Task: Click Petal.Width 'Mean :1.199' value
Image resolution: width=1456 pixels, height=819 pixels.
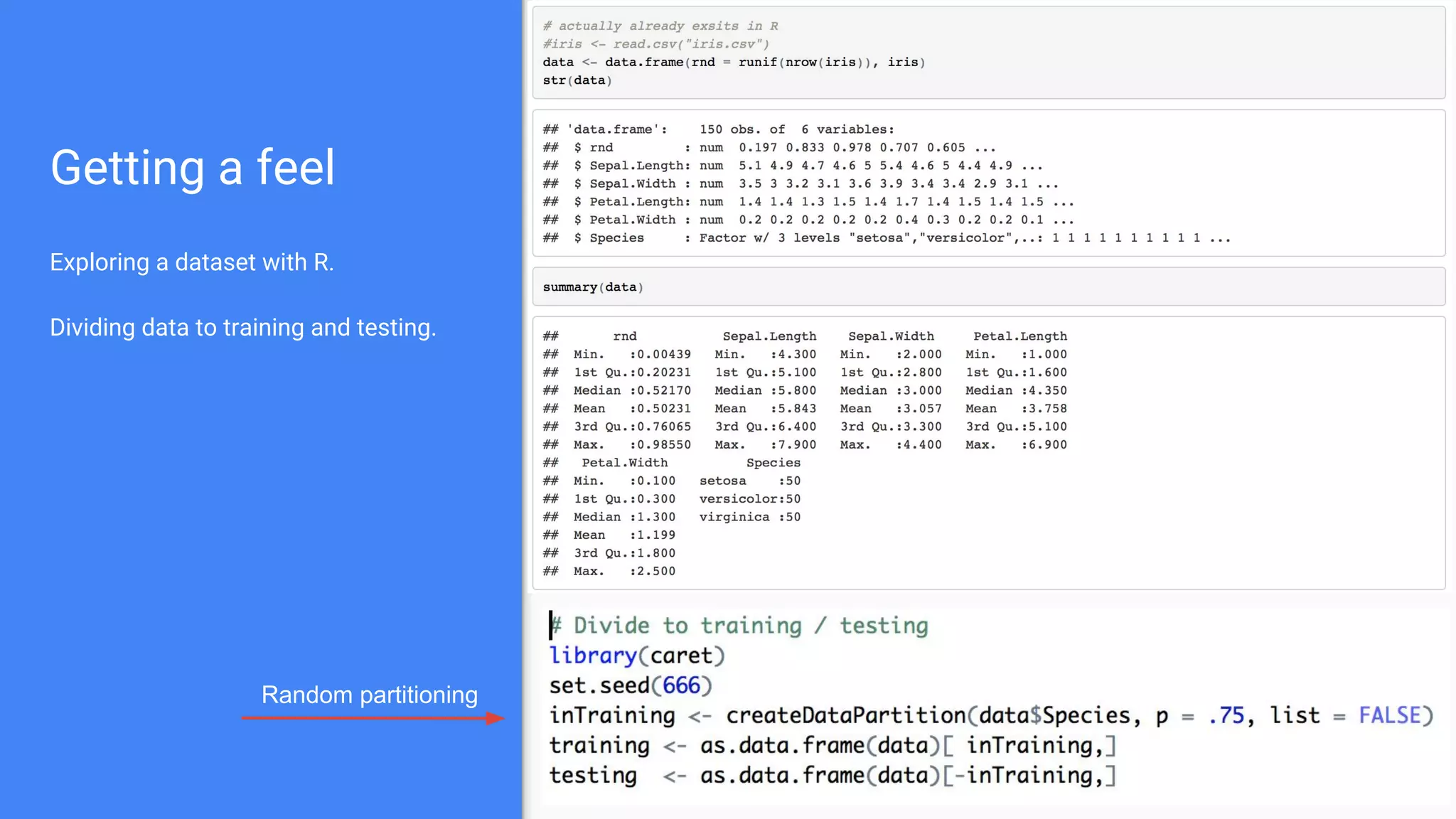Action: pos(624,535)
